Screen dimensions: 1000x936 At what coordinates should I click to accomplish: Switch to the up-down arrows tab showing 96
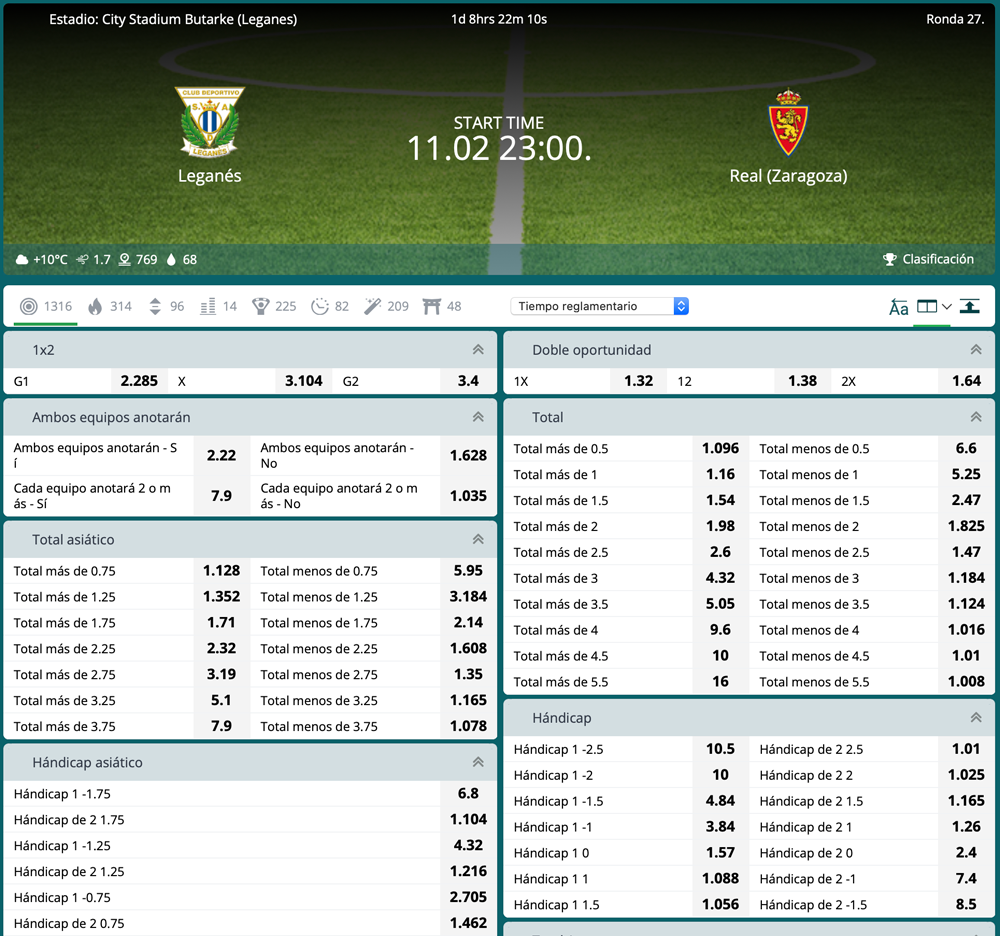166,307
